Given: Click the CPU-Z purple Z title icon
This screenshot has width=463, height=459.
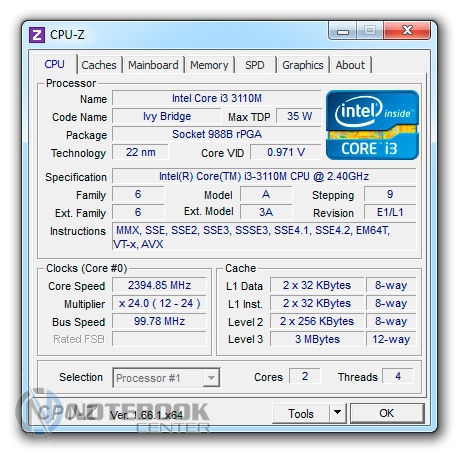Looking at the screenshot, I should (37, 35).
